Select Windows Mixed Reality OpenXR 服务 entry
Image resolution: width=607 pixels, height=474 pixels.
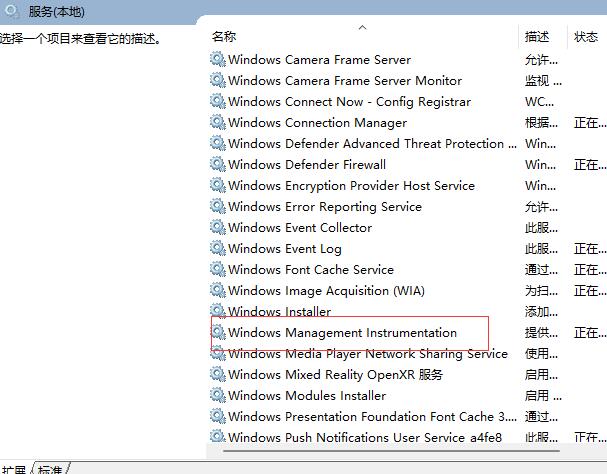tap(335, 375)
